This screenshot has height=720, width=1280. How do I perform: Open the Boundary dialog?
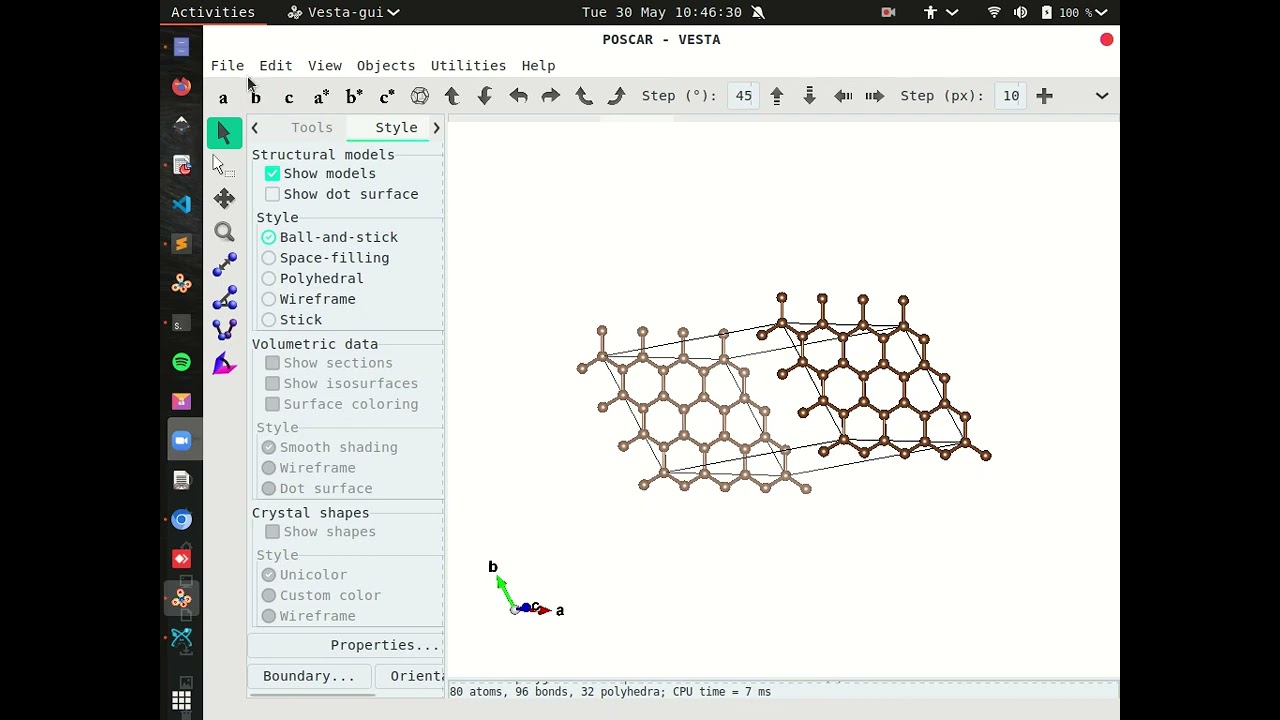(309, 677)
